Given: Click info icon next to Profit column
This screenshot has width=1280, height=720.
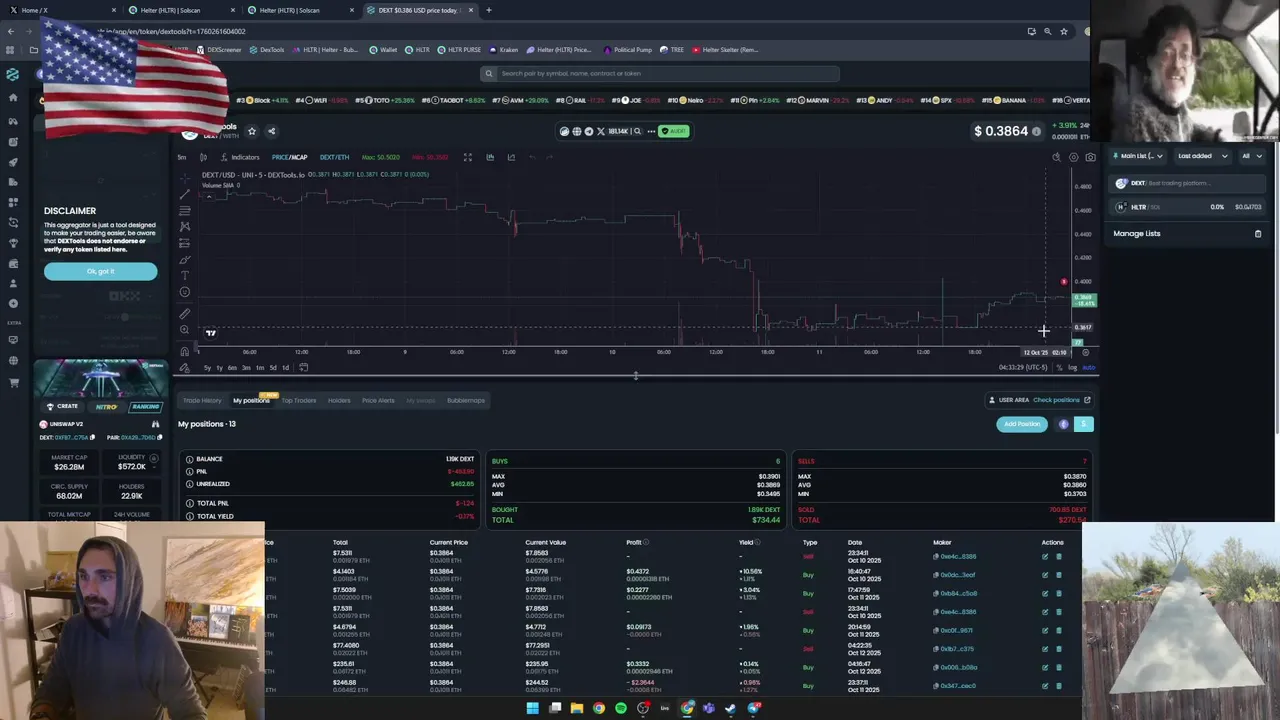Looking at the screenshot, I should click(646, 542).
